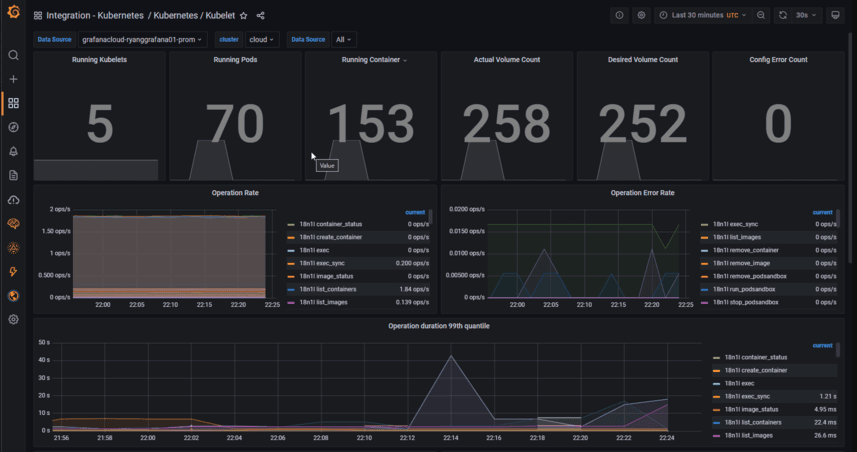
Task: Click the list_images color swatch in duration legend
Action: click(x=717, y=436)
